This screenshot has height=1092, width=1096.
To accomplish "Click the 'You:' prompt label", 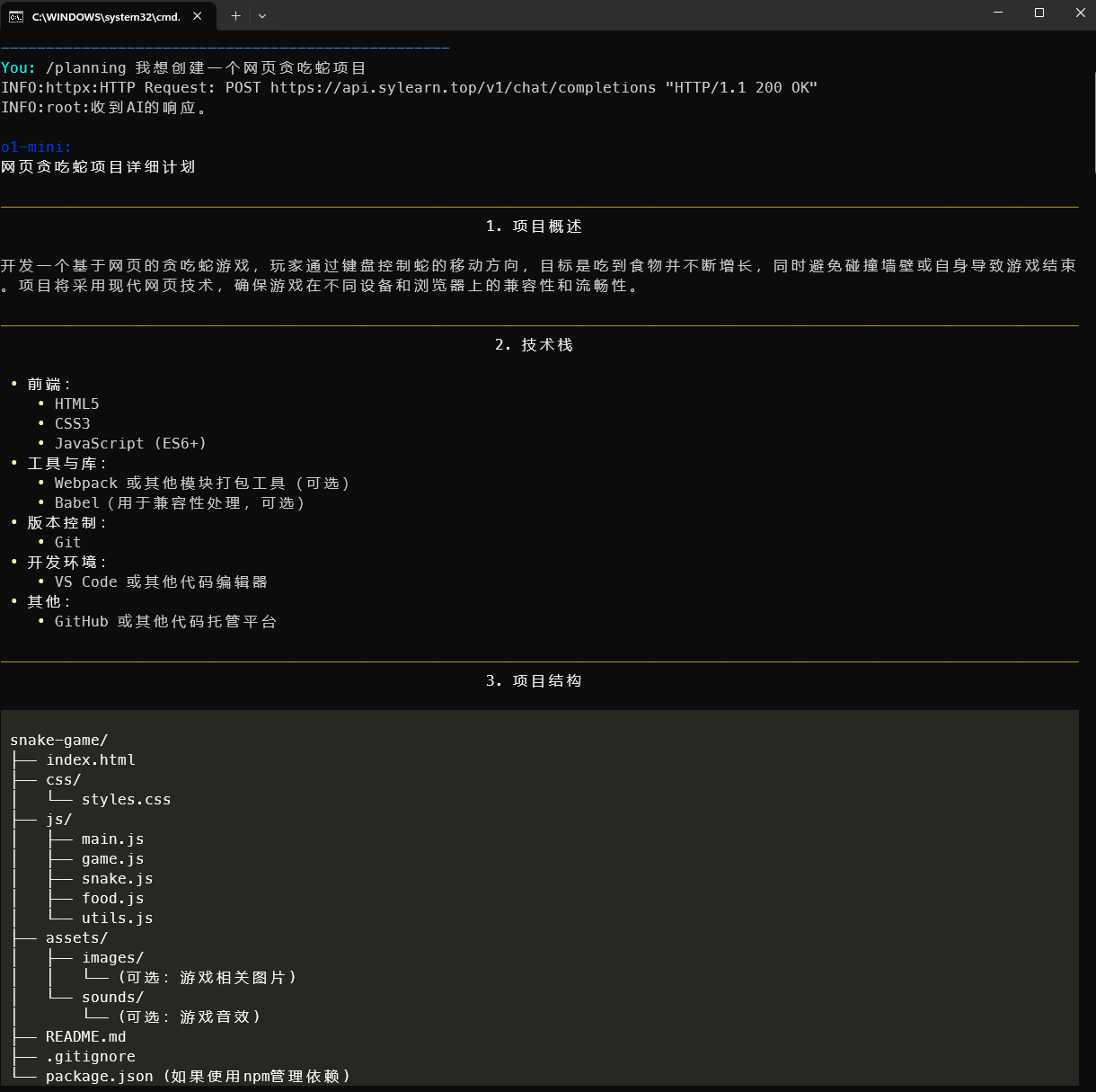I will pyautogui.click(x=18, y=67).
